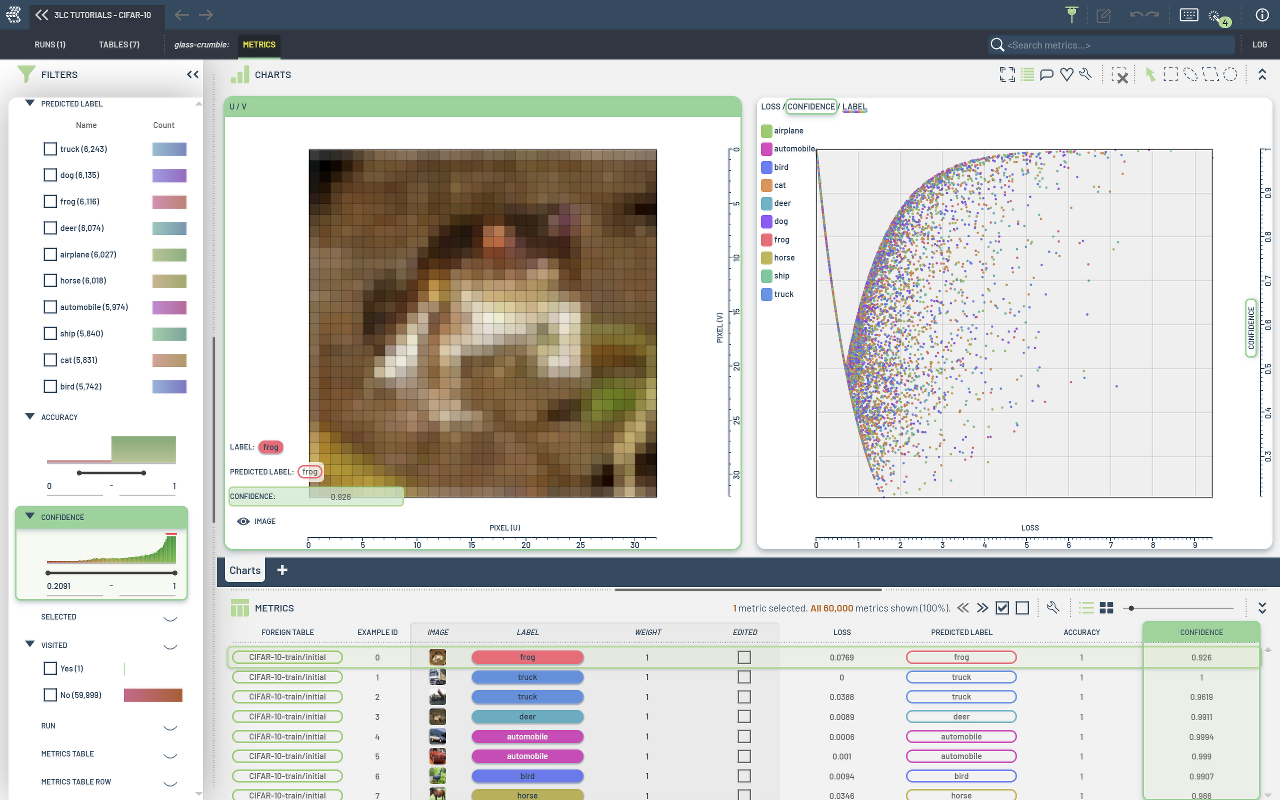Open the Log panel
1280x800 pixels.
coord(1259,45)
